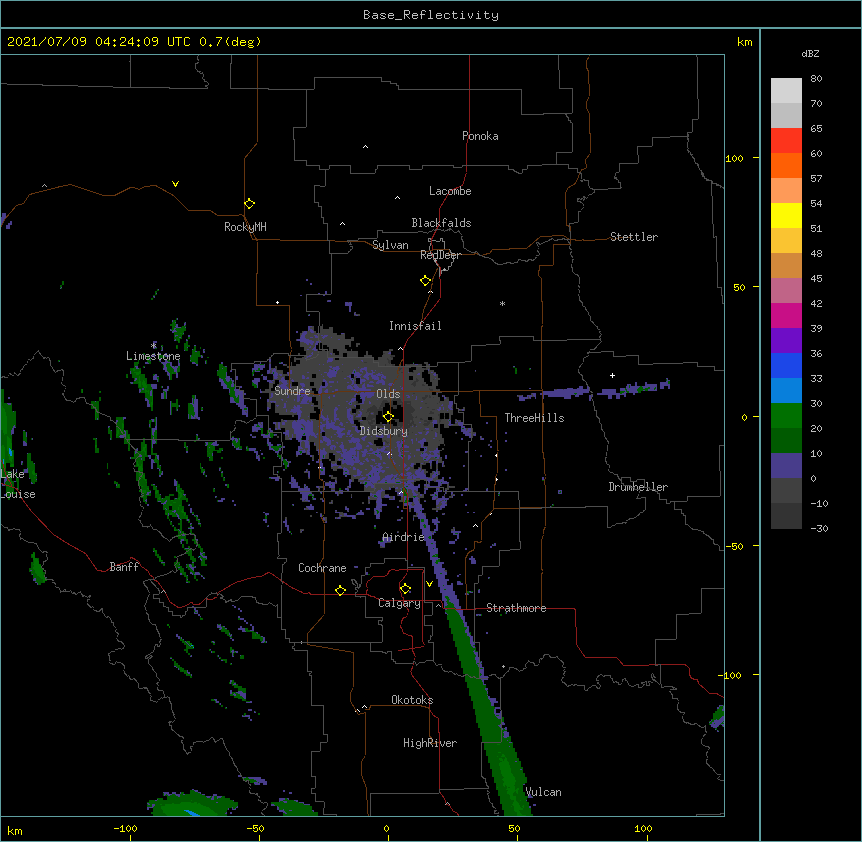Click the white plus marker near Drumheller

coord(612,375)
